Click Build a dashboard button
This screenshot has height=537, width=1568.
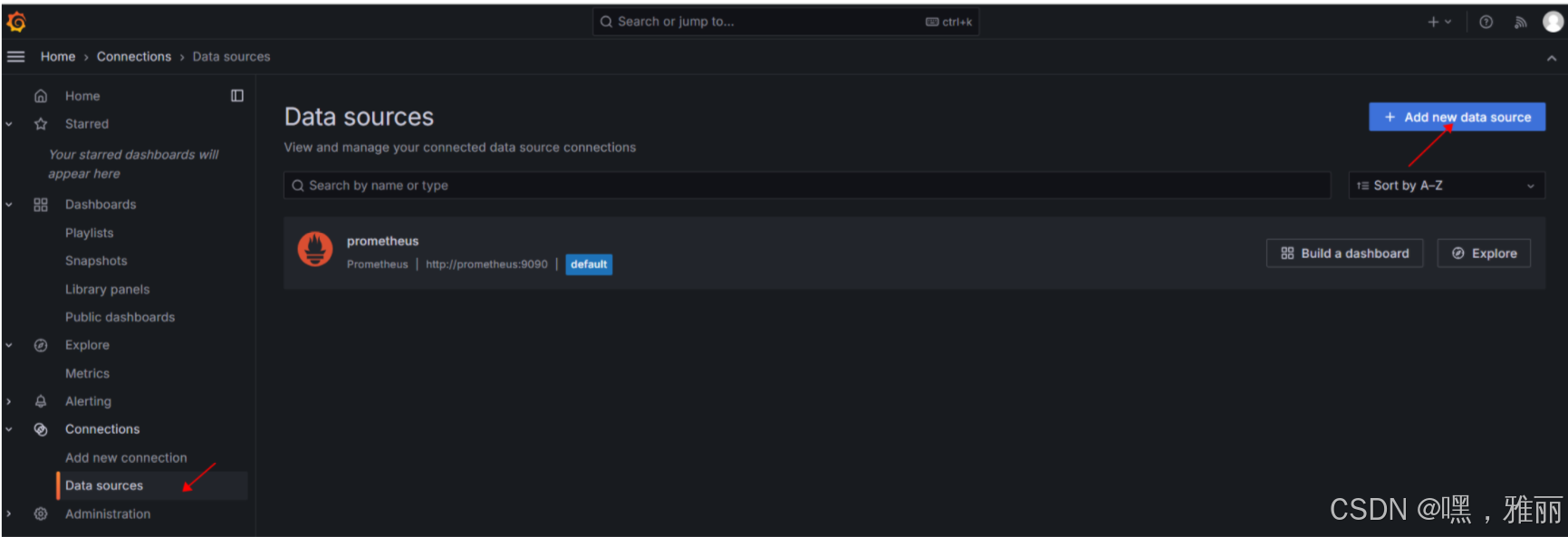pos(1345,254)
